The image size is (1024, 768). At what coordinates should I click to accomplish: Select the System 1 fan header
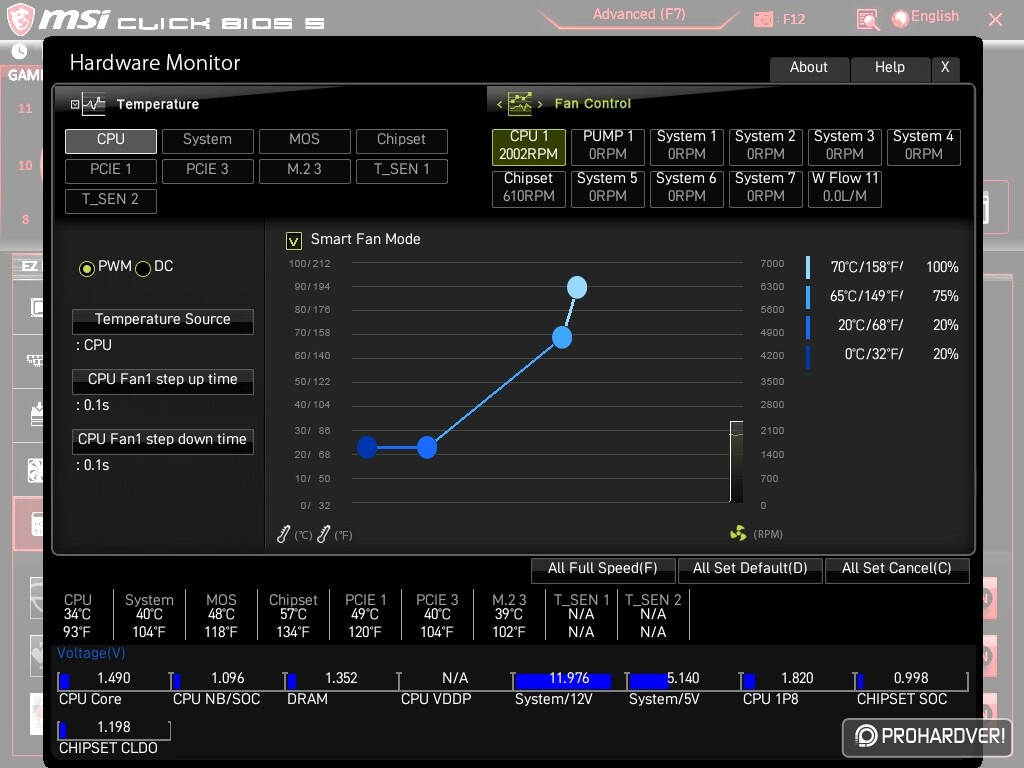tap(687, 146)
